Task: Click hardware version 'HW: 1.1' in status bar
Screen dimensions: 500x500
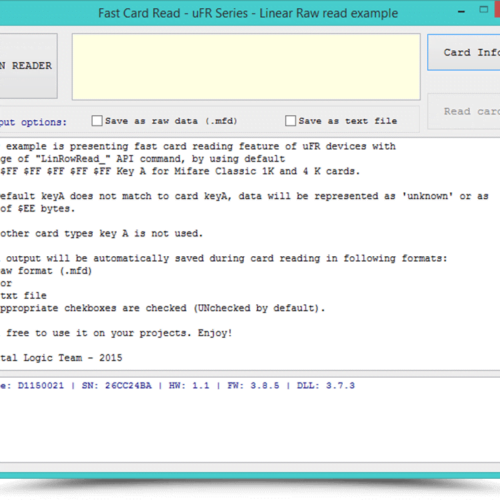Action: point(189,386)
